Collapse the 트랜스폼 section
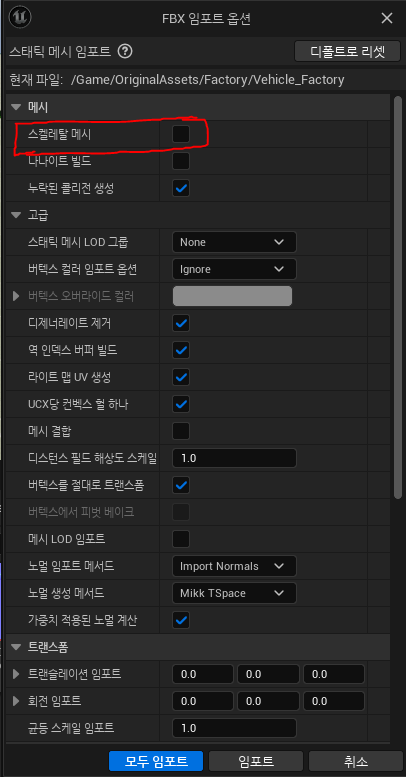This screenshot has height=777, width=406. 17,647
